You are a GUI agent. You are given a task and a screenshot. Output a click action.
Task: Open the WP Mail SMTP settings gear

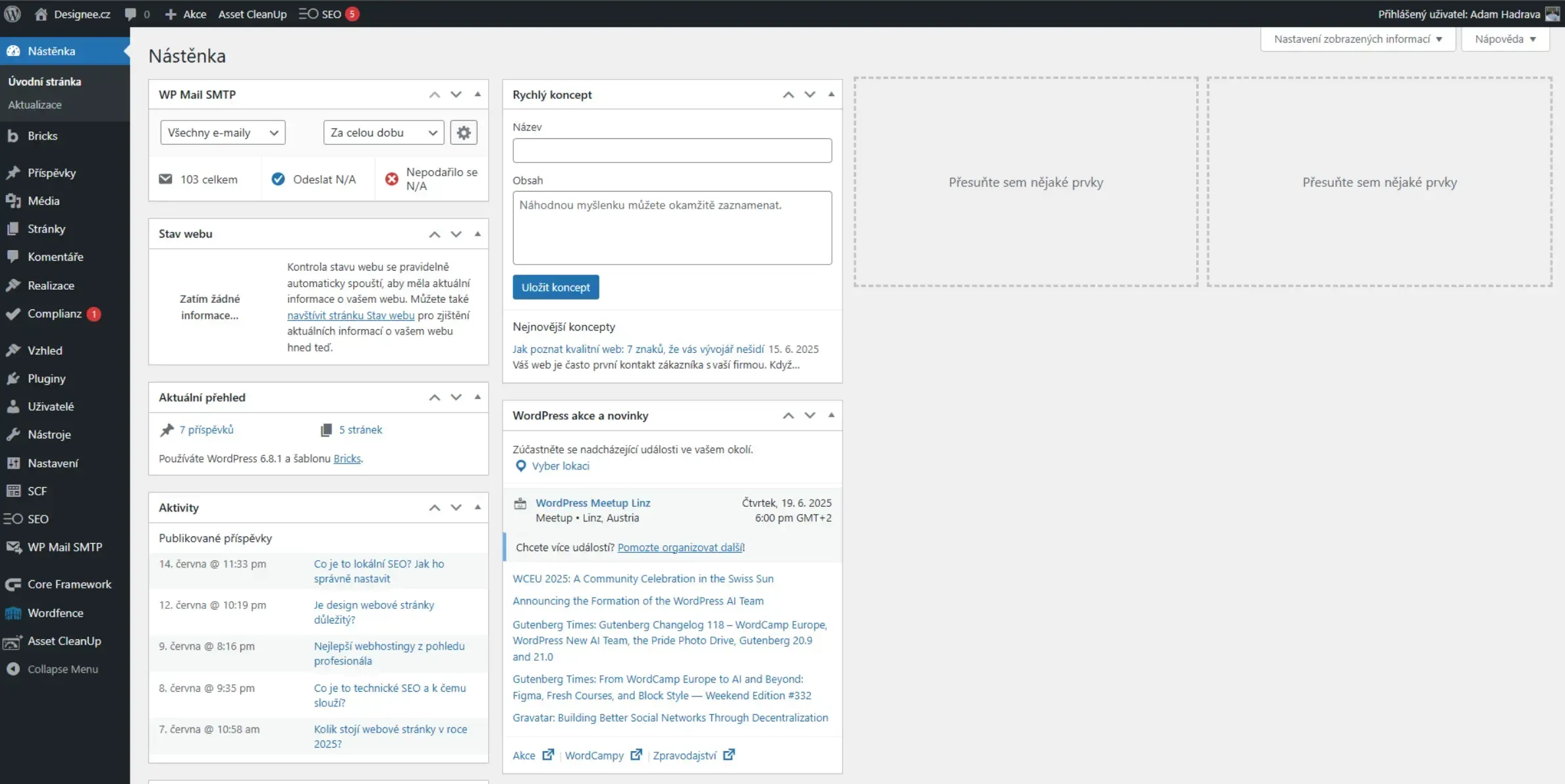point(464,132)
